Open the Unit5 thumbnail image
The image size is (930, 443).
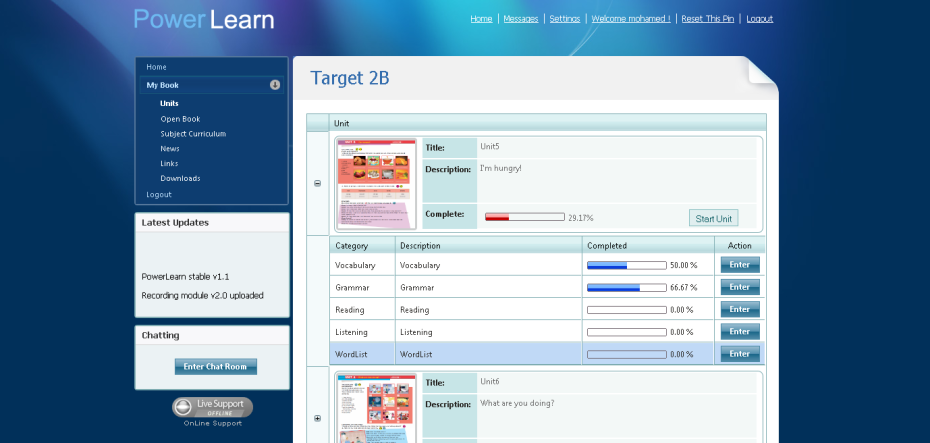[x=376, y=184]
